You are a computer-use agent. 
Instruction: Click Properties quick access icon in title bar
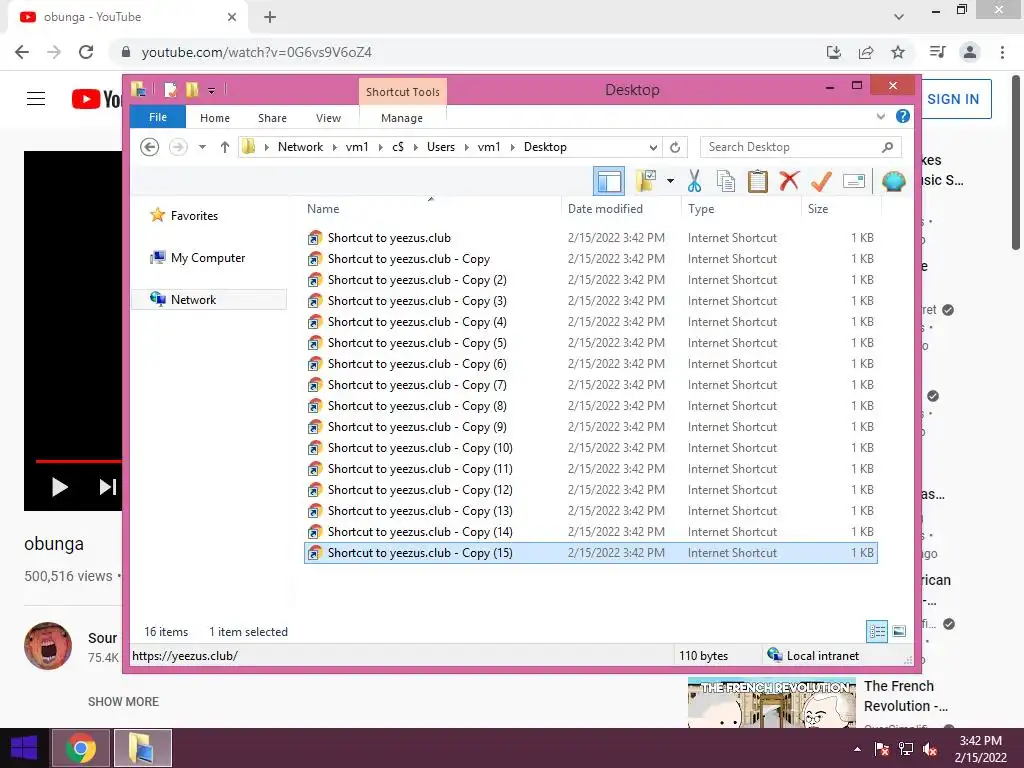coord(170,89)
